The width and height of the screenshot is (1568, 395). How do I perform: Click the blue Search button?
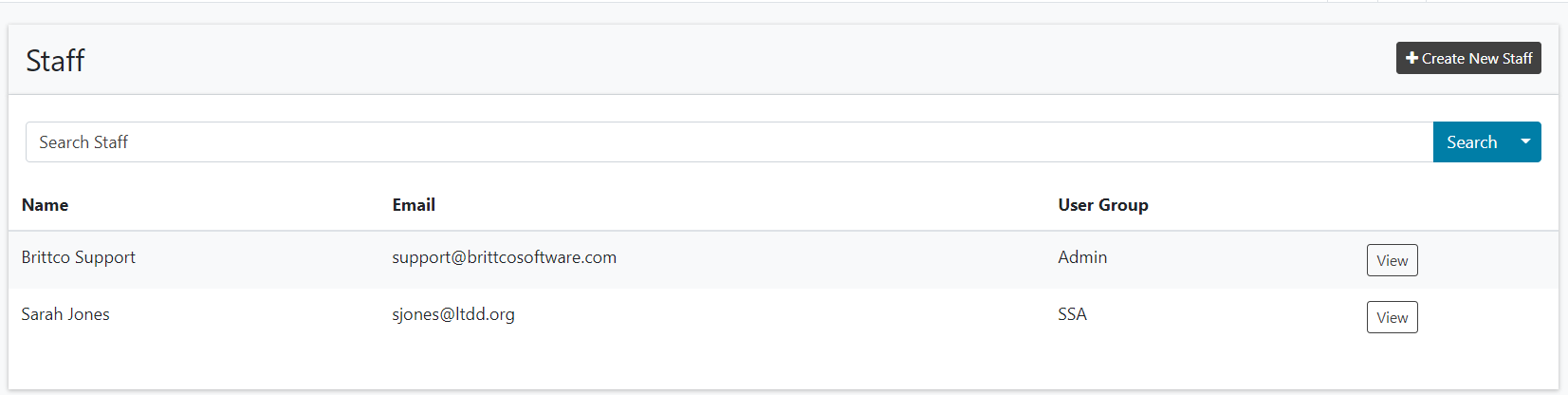1471,141
